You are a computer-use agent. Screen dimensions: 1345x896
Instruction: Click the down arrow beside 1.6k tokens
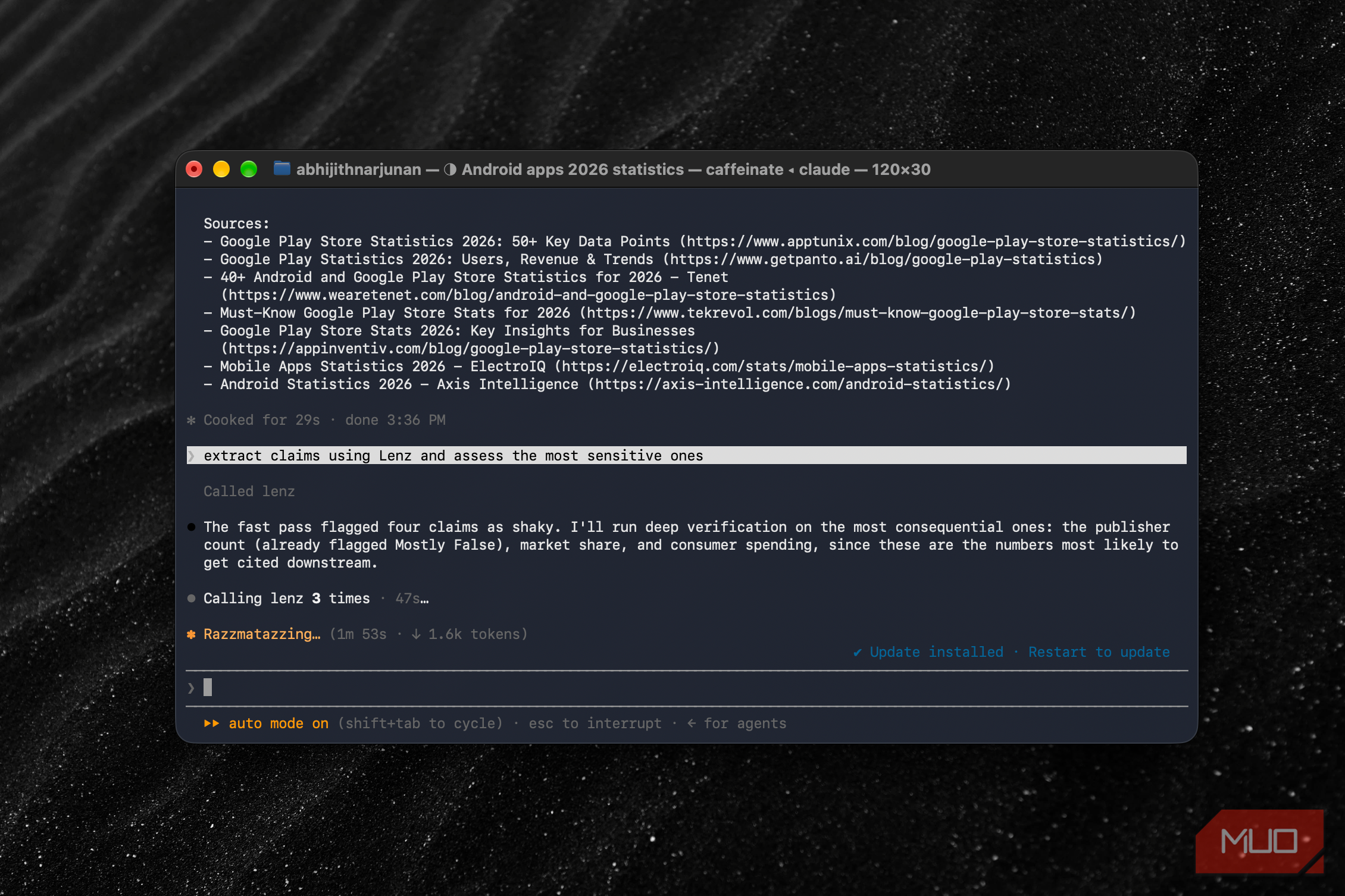point(416,634)
